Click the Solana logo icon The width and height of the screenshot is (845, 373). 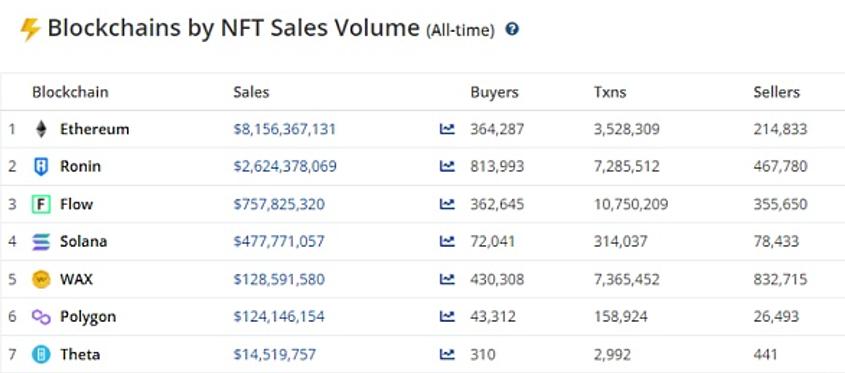pos(41,242)
